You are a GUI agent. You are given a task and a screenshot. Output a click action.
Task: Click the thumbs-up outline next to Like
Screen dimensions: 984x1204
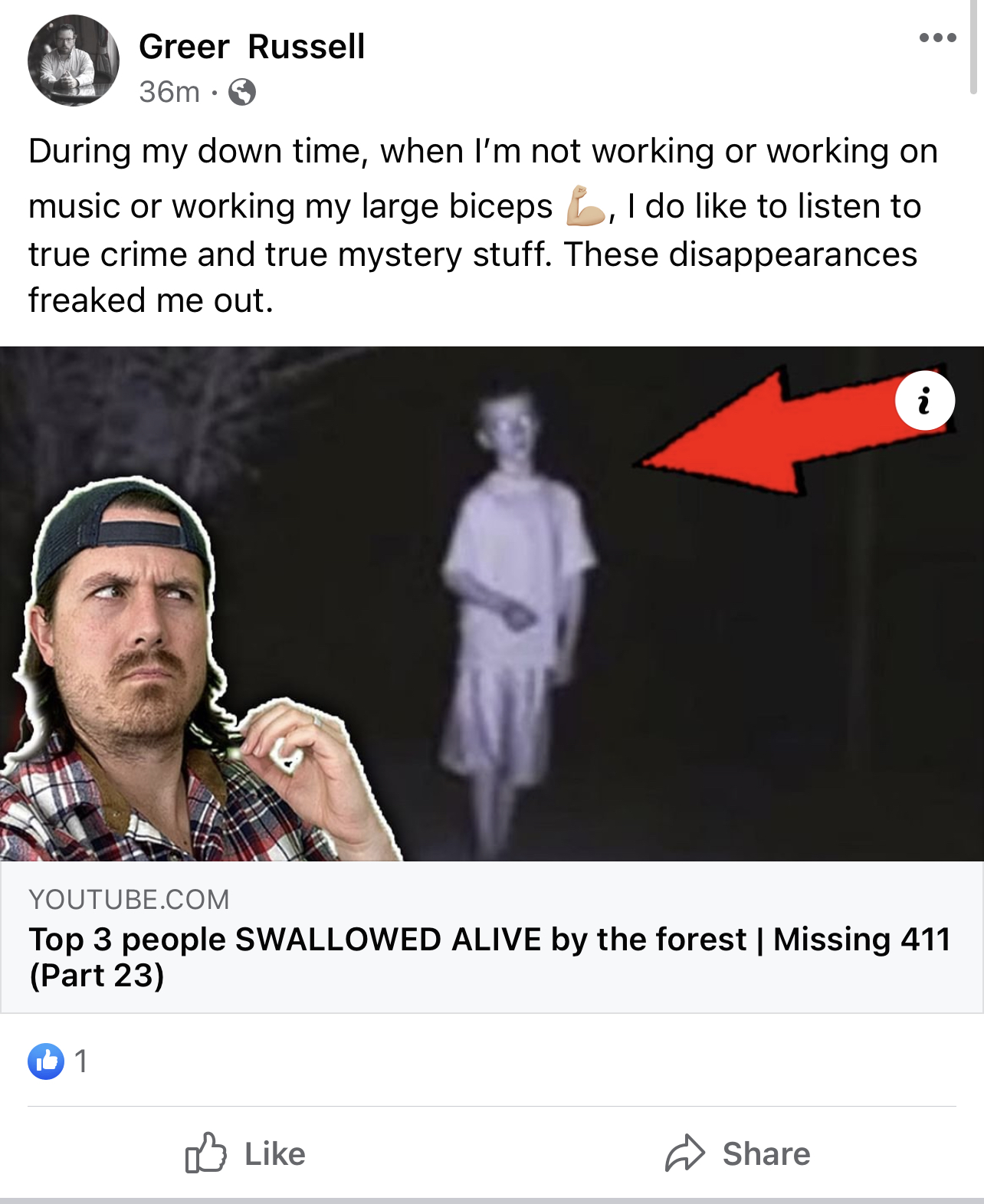tap(205, 1153)
